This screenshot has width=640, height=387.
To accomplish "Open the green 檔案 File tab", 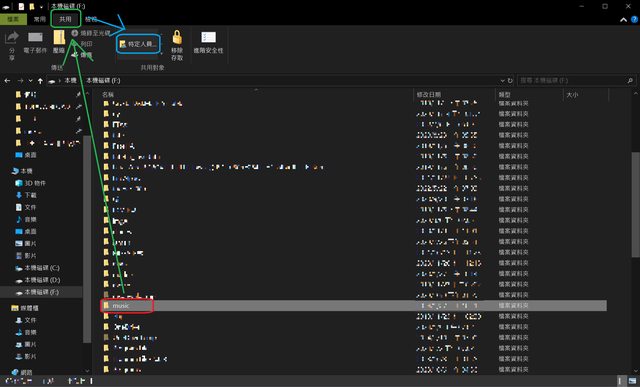I will tap(13, 19).
